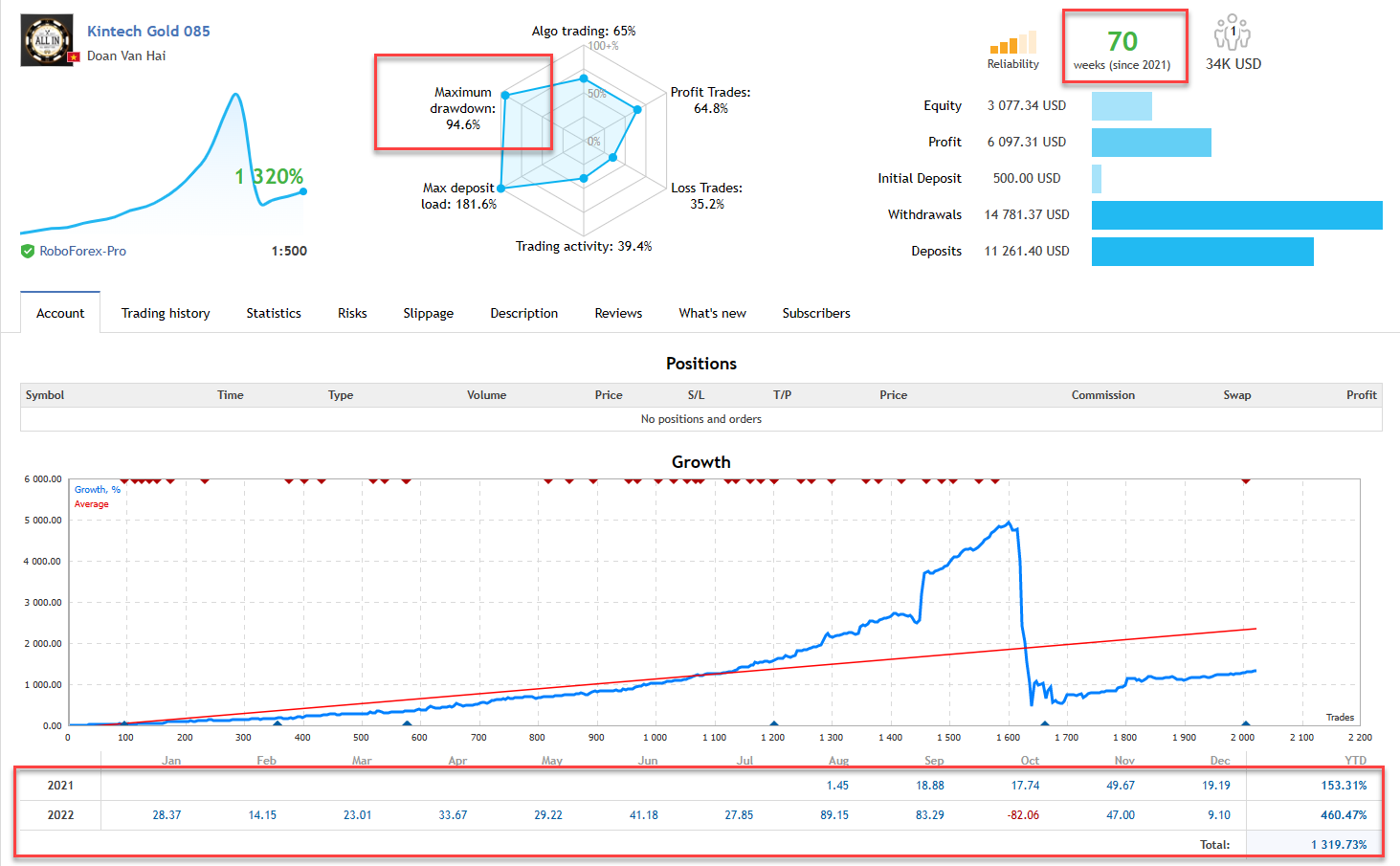
Task: Open the Risks tab
Action: tap(352, 313)
